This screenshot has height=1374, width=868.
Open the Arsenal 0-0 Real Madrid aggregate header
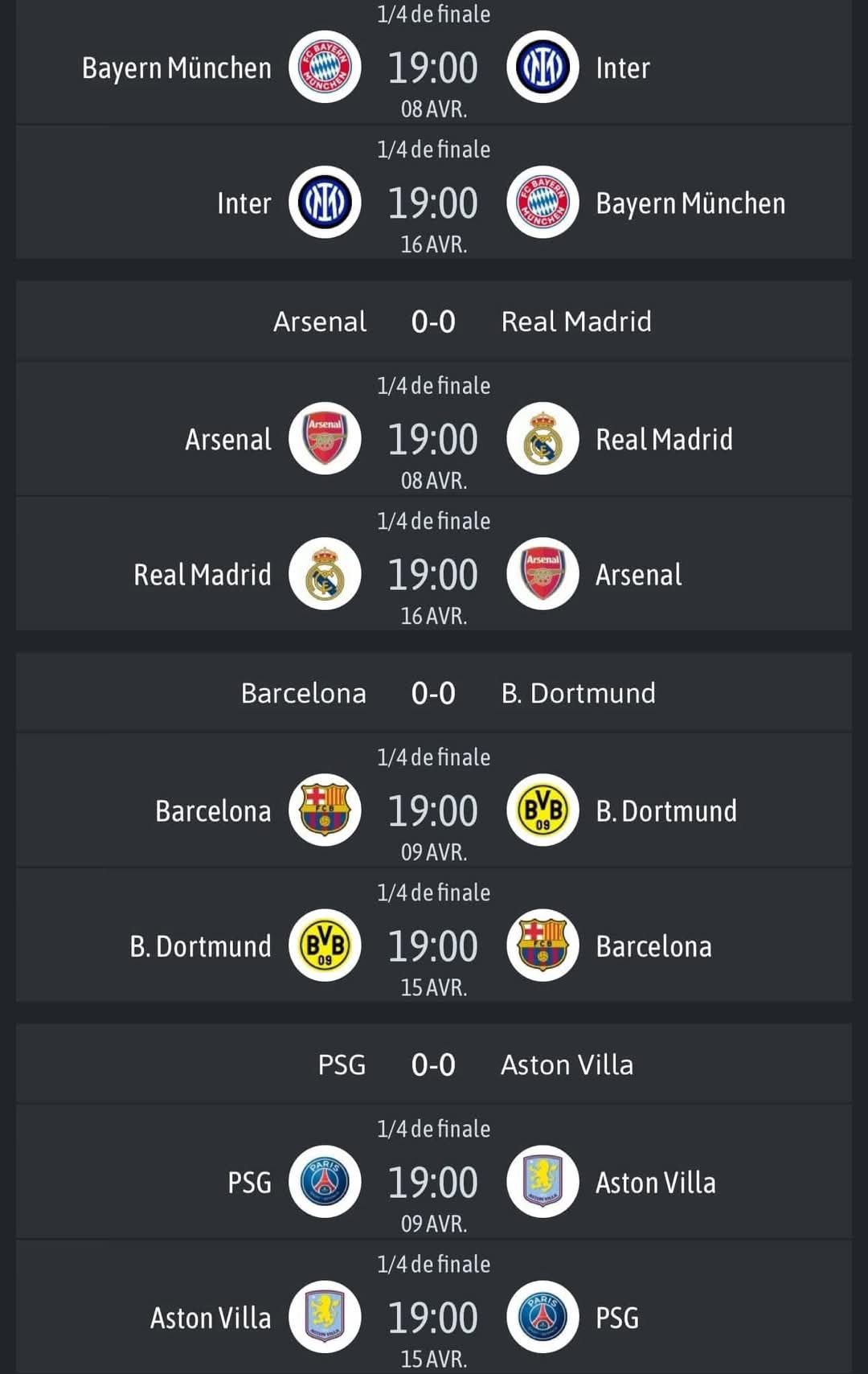click(x=434, y=322)
